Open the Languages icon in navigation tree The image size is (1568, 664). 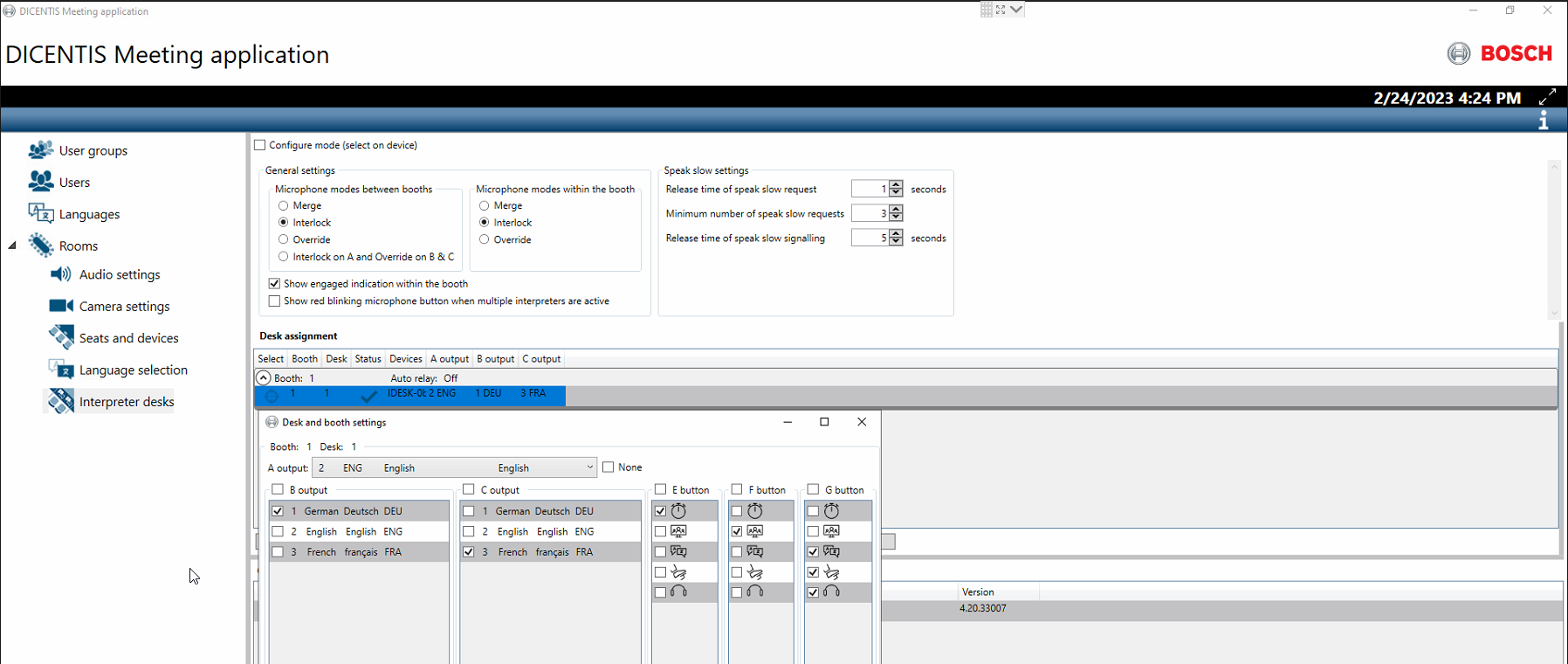[x=40, y=213]
